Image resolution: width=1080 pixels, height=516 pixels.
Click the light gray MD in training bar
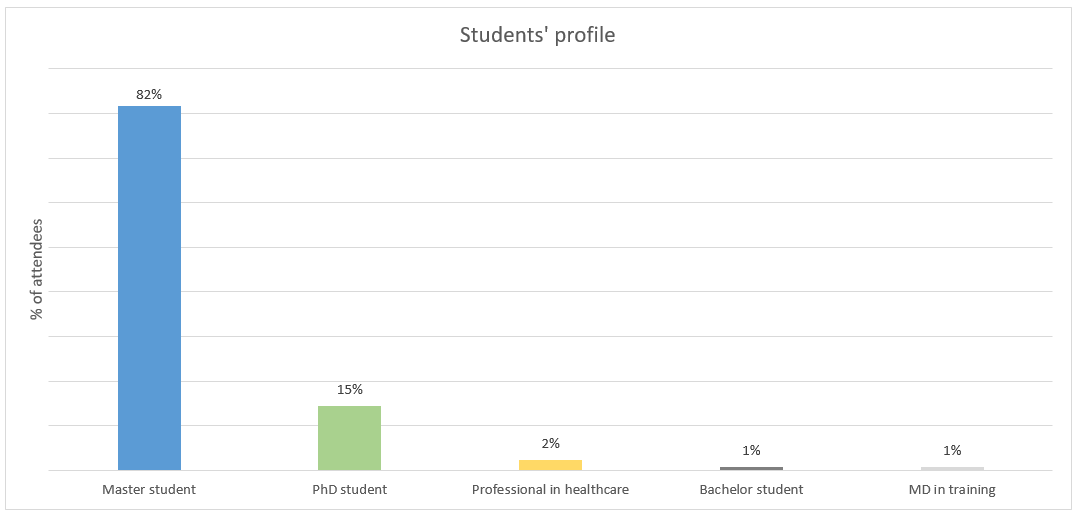point(952,468)
